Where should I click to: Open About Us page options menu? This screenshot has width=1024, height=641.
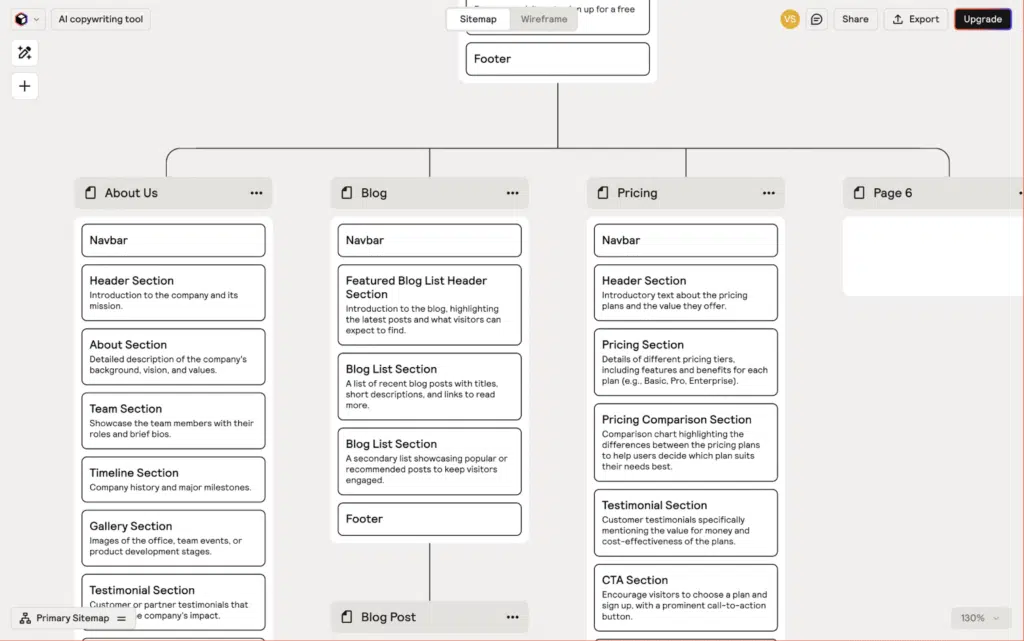[256, 193]
